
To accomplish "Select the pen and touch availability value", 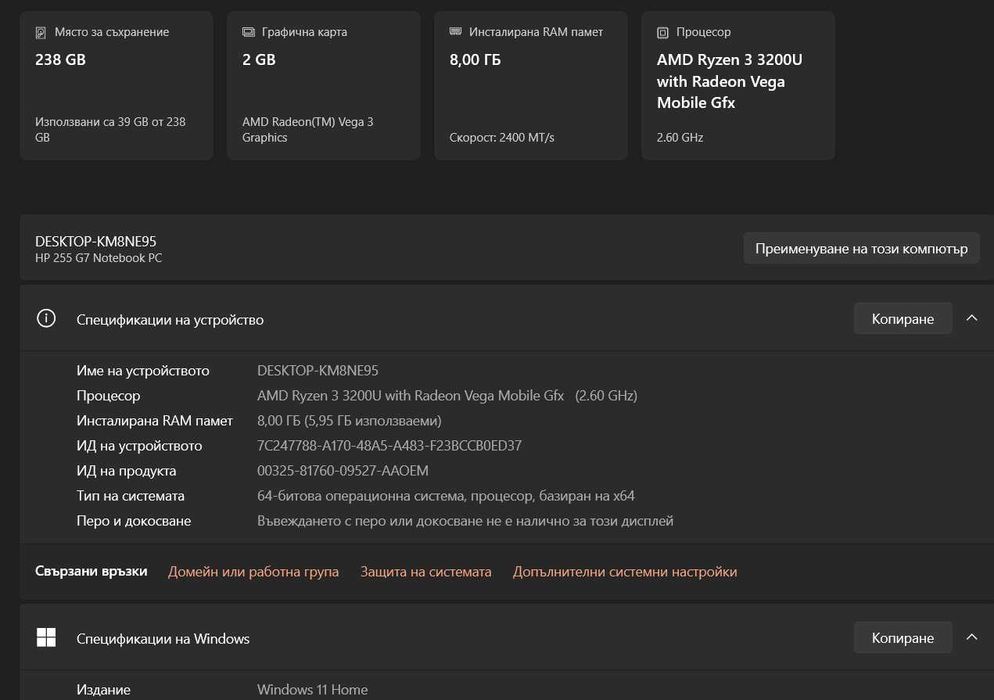I will [465, 521].
